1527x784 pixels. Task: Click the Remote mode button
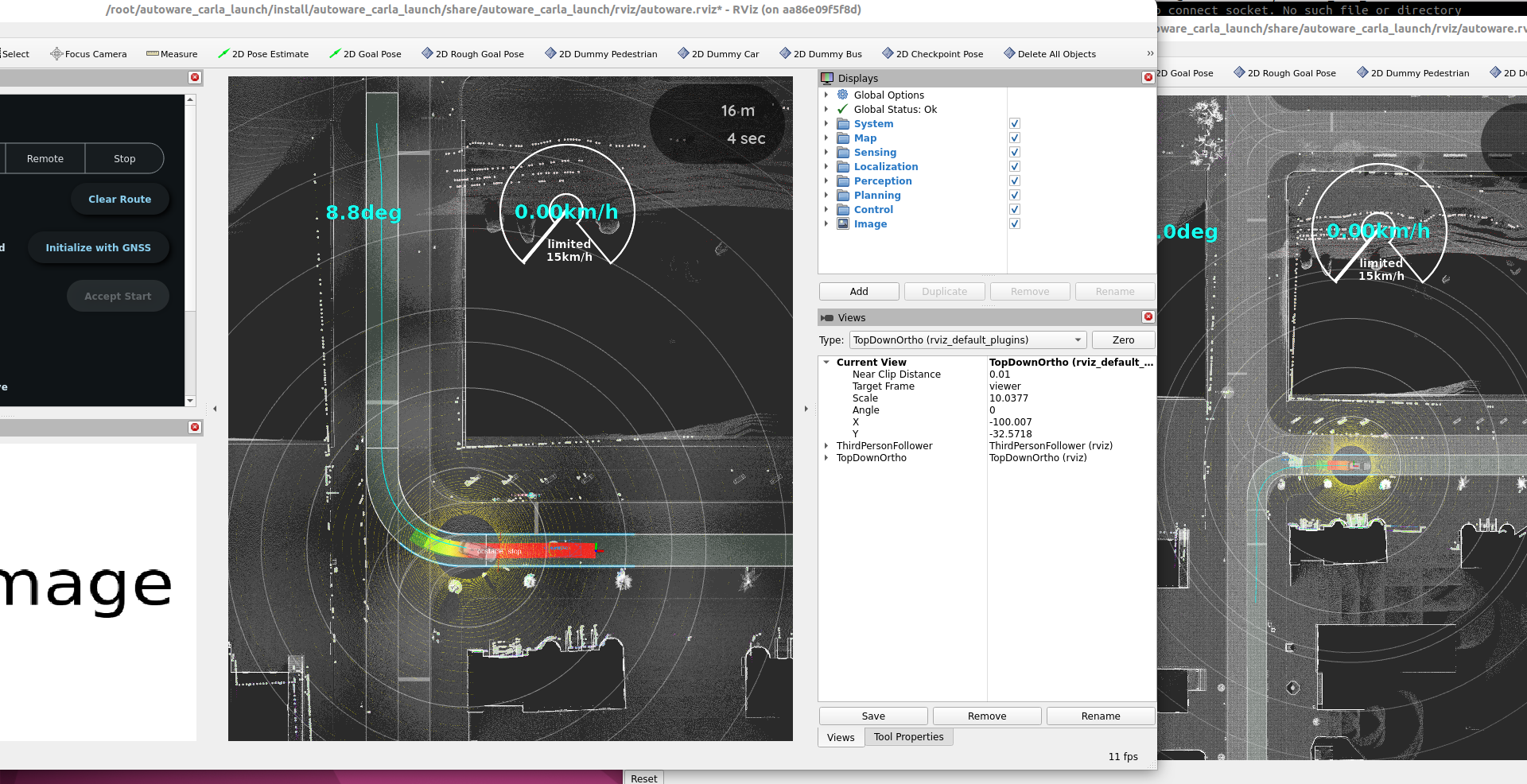[45, 159]
